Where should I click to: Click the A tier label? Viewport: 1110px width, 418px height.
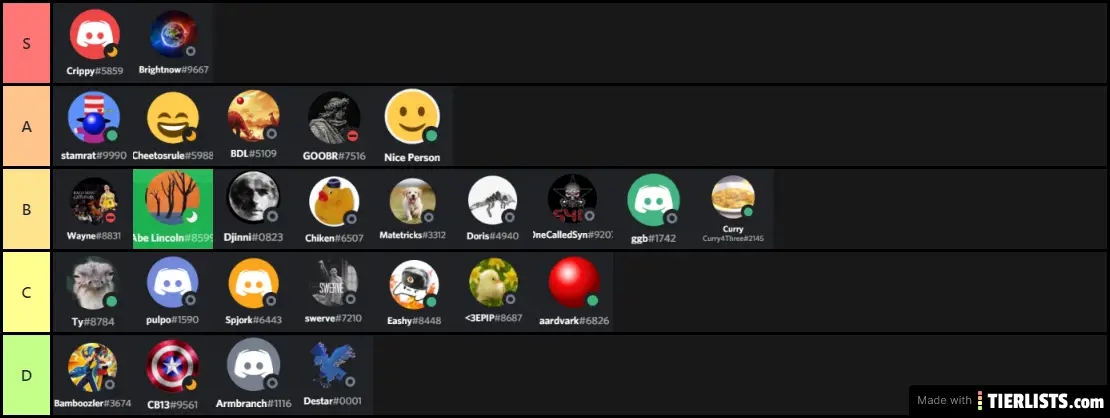[26, 126]
